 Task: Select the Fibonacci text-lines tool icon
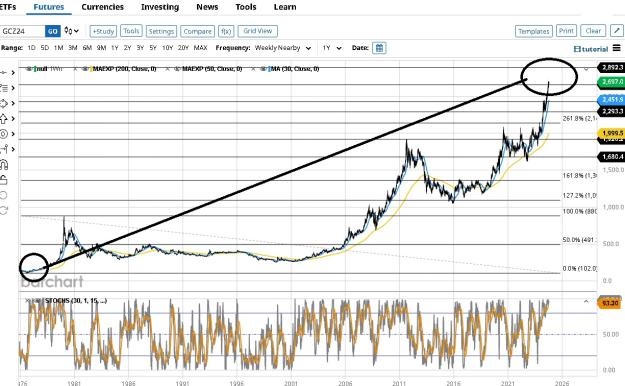(4, 88)
